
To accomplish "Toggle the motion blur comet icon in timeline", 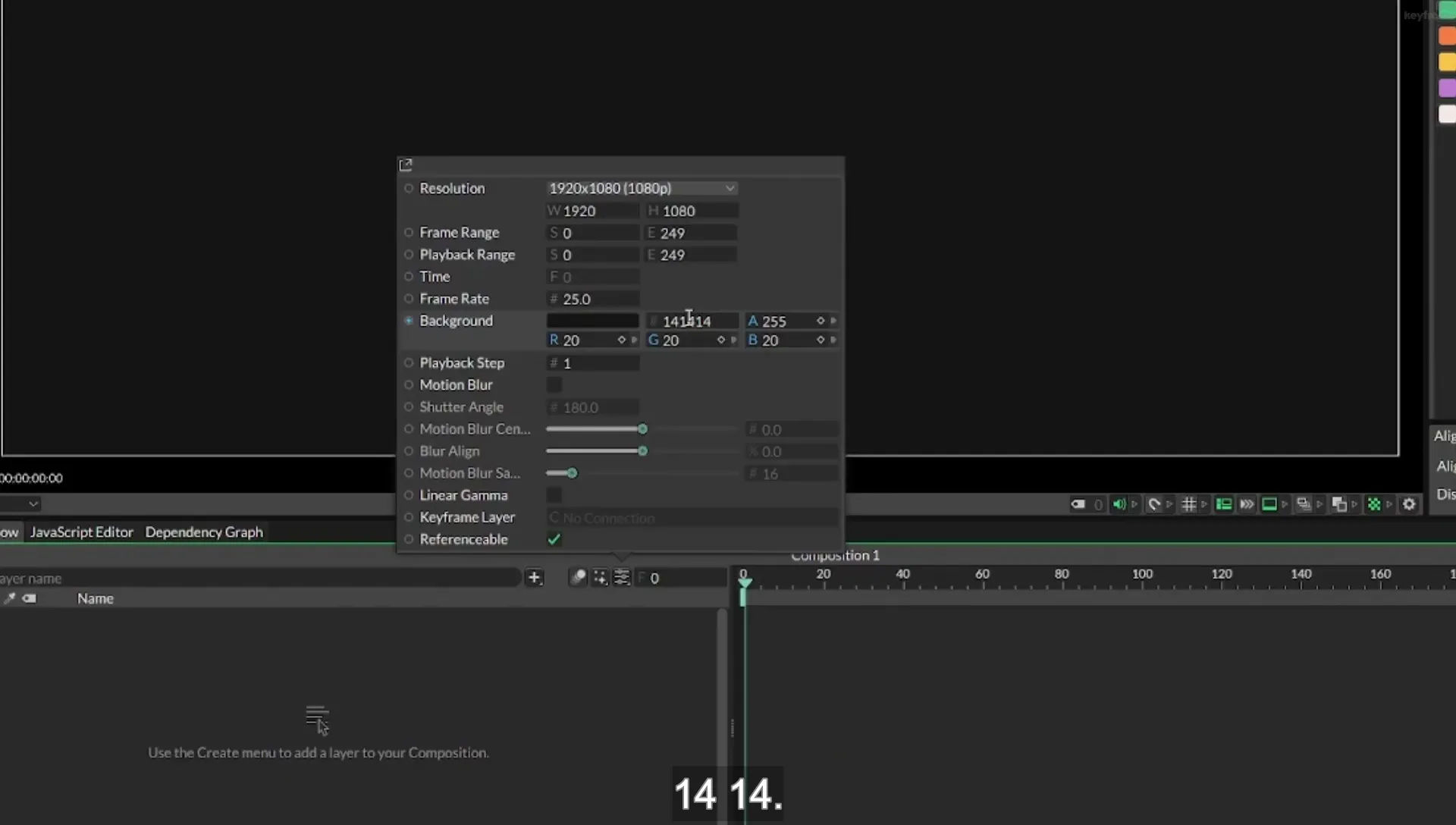I will pyautogui.click(x=578, y=578).
